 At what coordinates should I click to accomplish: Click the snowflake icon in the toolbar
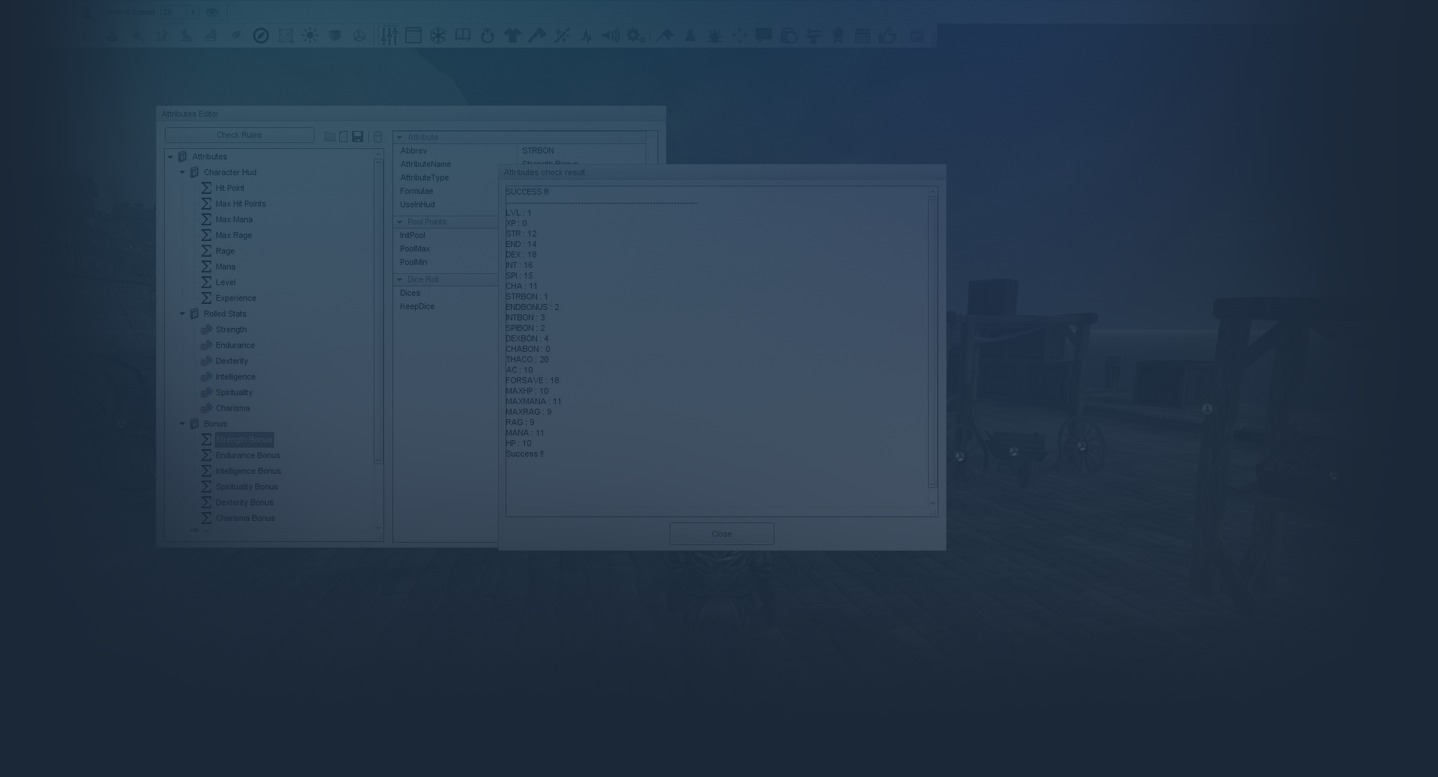pyautogui.click(x=438, y=36)
